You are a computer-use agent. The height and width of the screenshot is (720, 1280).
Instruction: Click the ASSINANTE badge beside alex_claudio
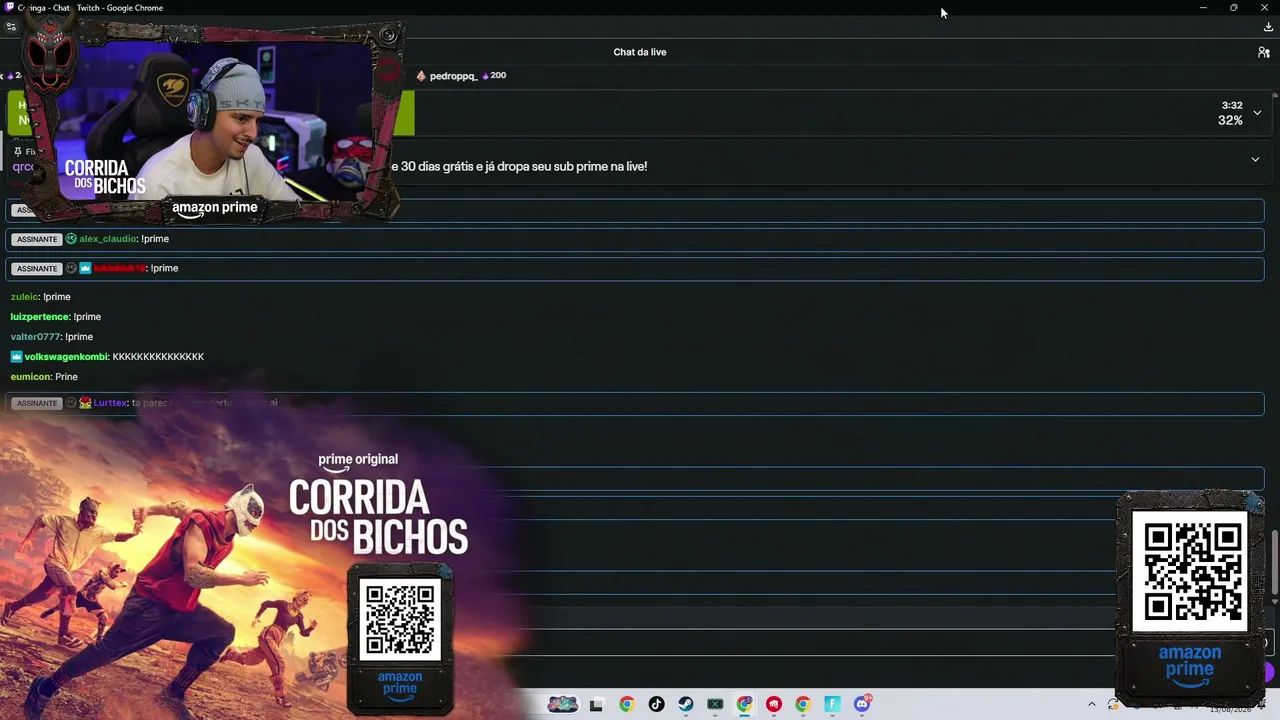click(x=37, y=239)
